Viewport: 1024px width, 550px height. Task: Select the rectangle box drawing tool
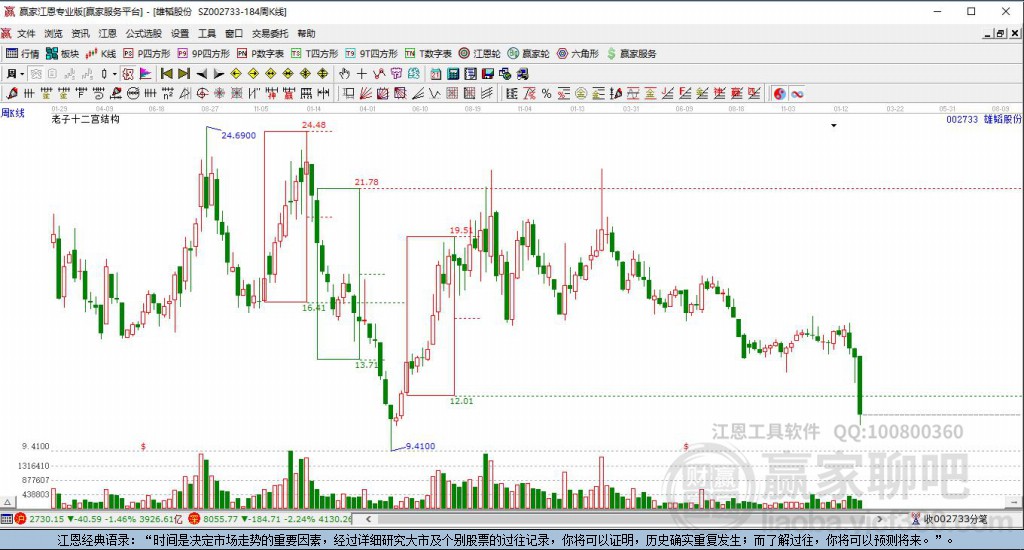tap(349, 93)
